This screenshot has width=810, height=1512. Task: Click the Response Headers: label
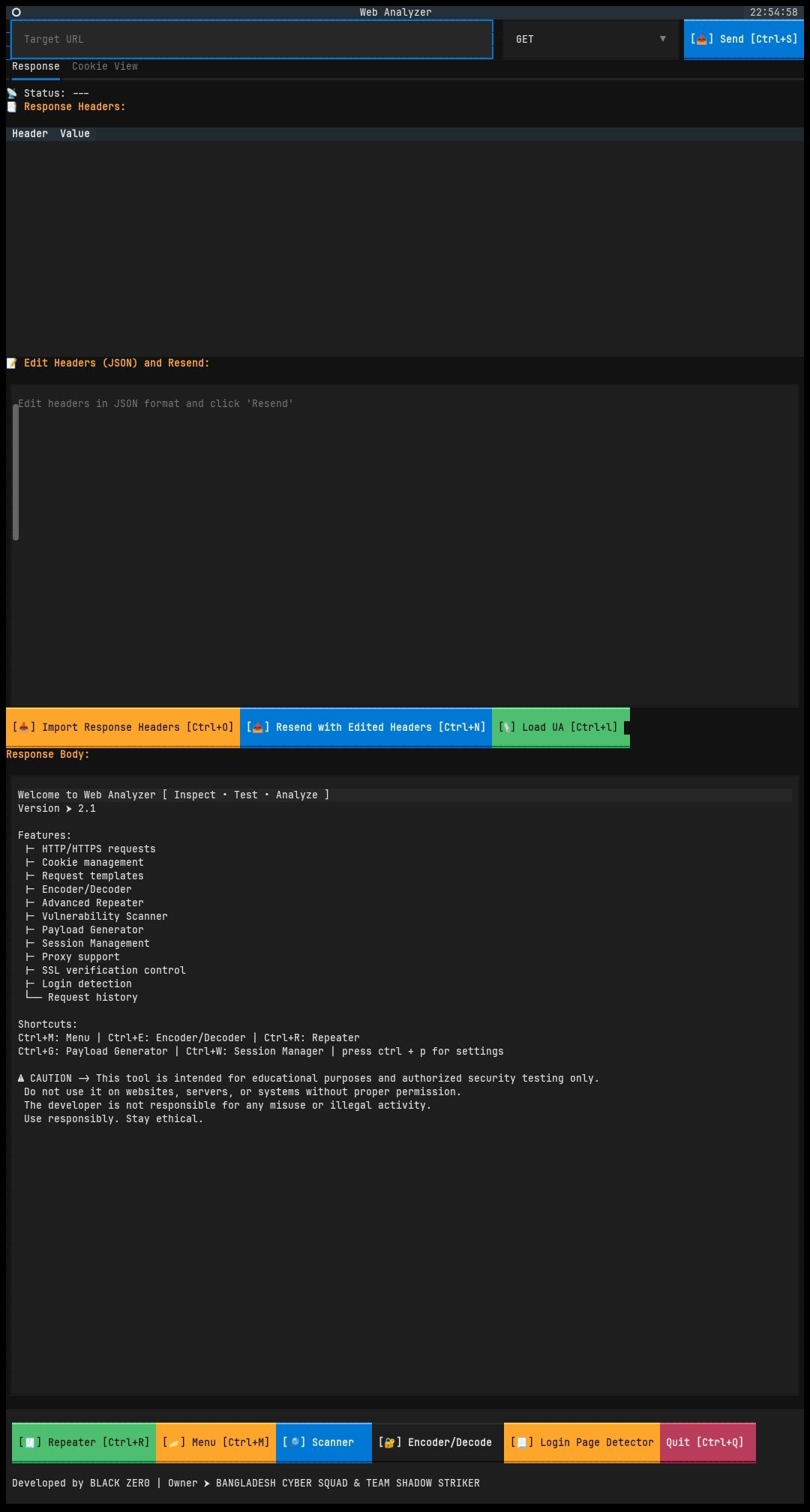(x=75, y=106)
